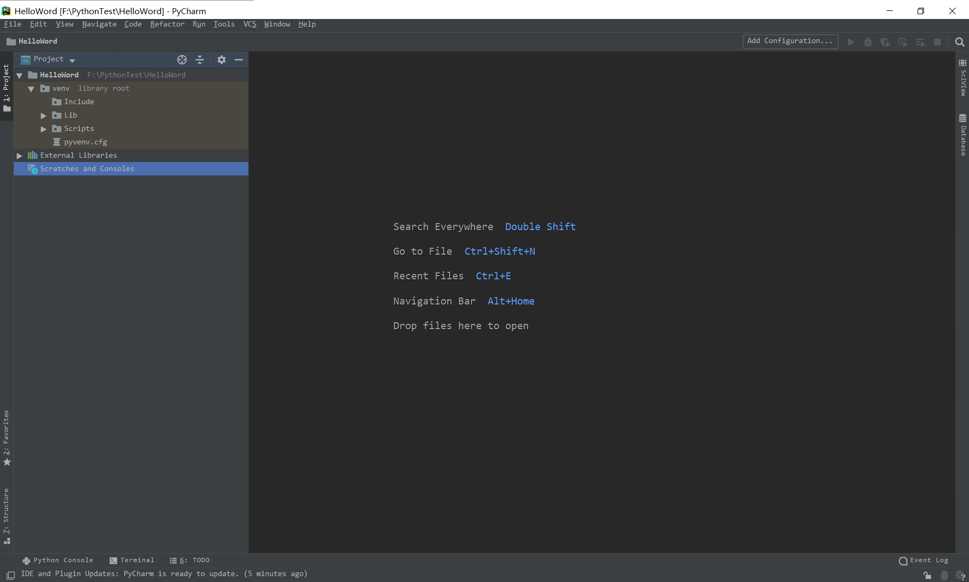Screen dimensions: 969x582
Task: Open the Tools menu
Action: click(224, 24)
